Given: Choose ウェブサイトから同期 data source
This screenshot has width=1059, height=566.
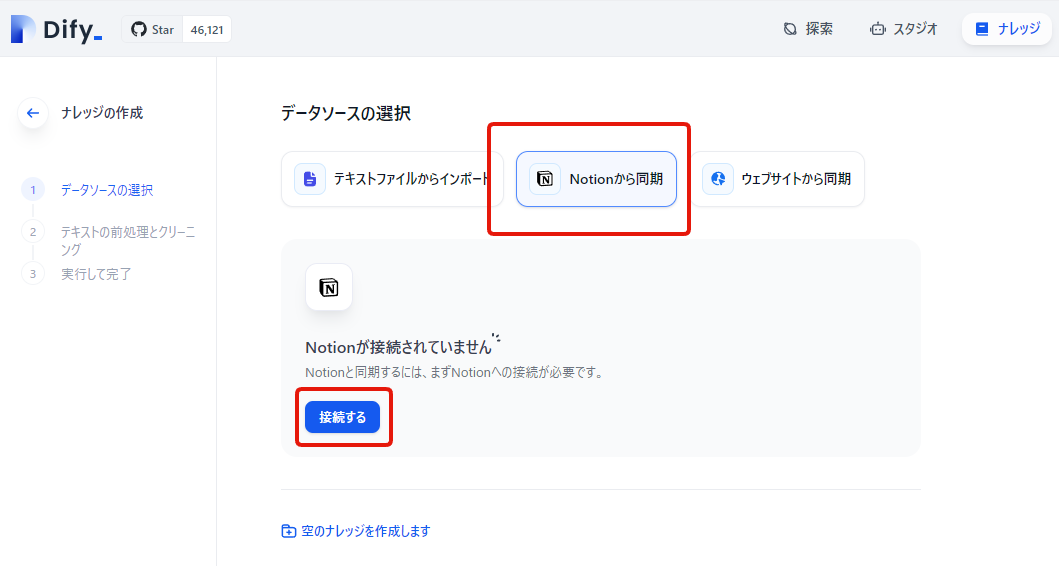Looking at the screenshot, I should click(777, 179).
